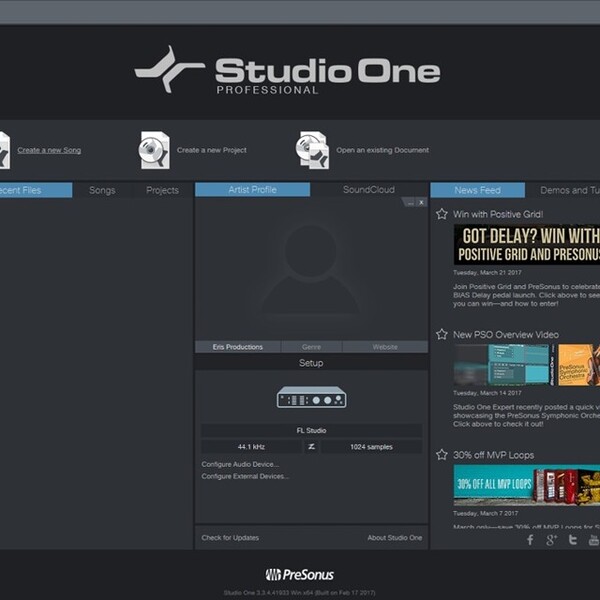Click the artist profile picture placeholder
Image resolution: width=600 pixels, height=600 pixels.
click(x=311, y=270)
